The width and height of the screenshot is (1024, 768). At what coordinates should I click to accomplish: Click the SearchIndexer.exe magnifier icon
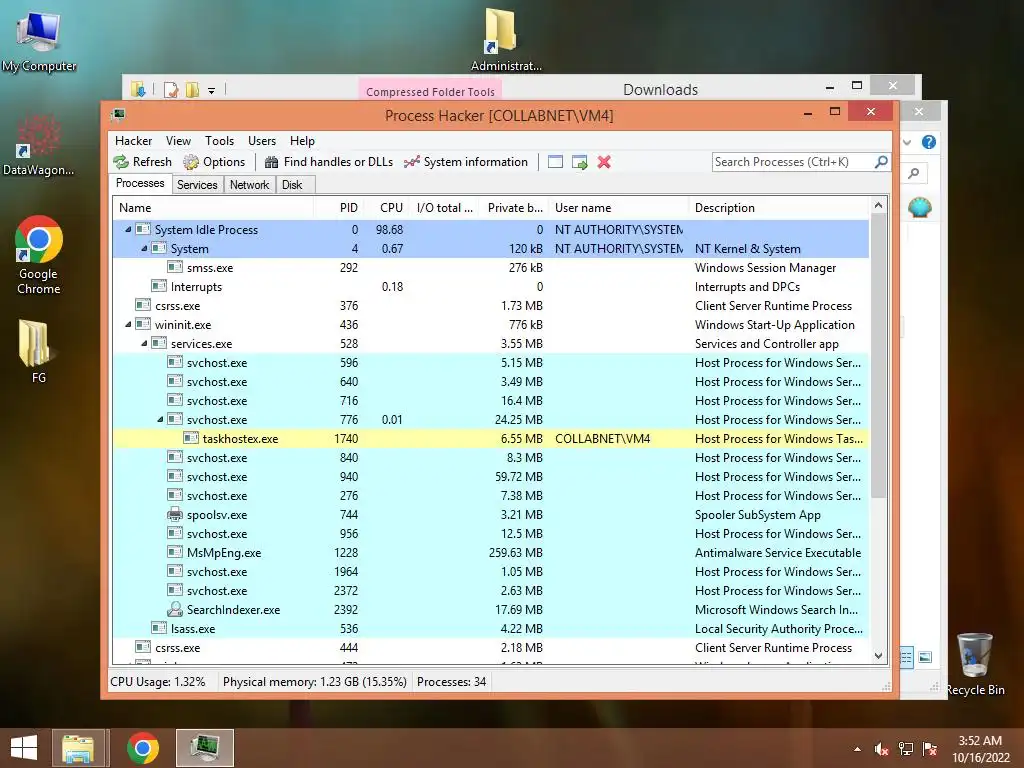point(174,609)
